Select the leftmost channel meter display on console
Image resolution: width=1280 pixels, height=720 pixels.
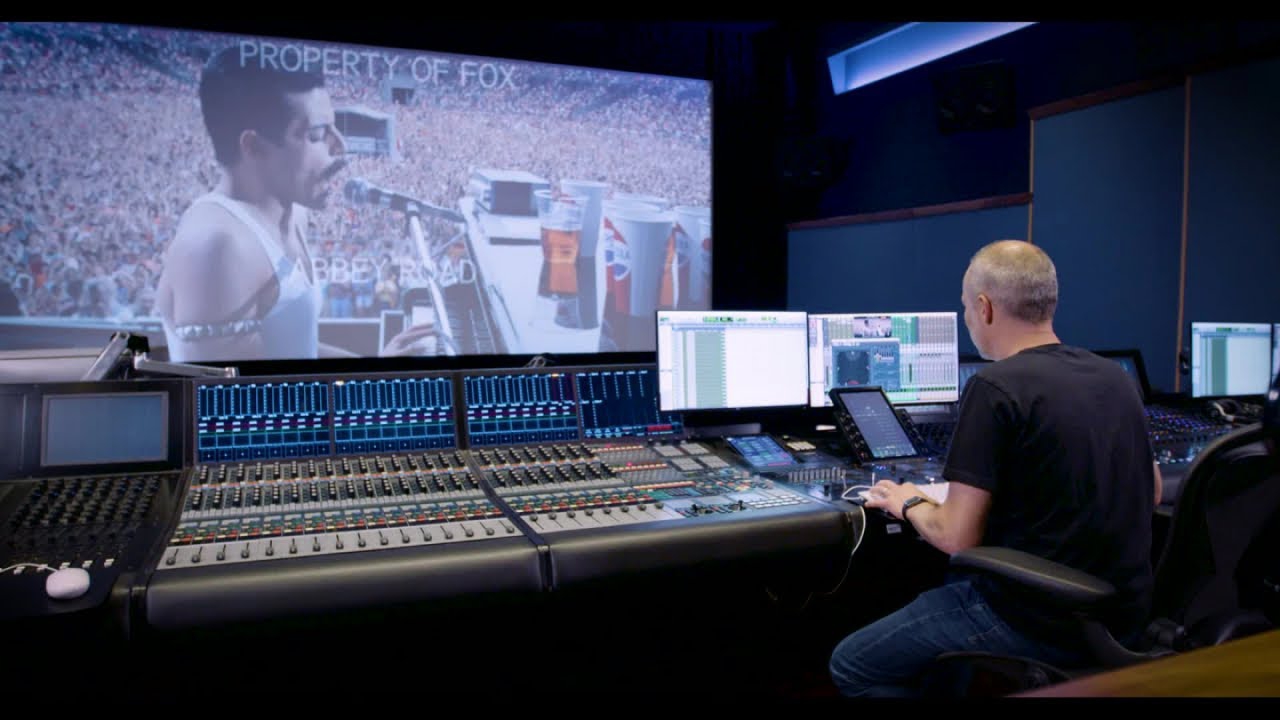[262, 419]
